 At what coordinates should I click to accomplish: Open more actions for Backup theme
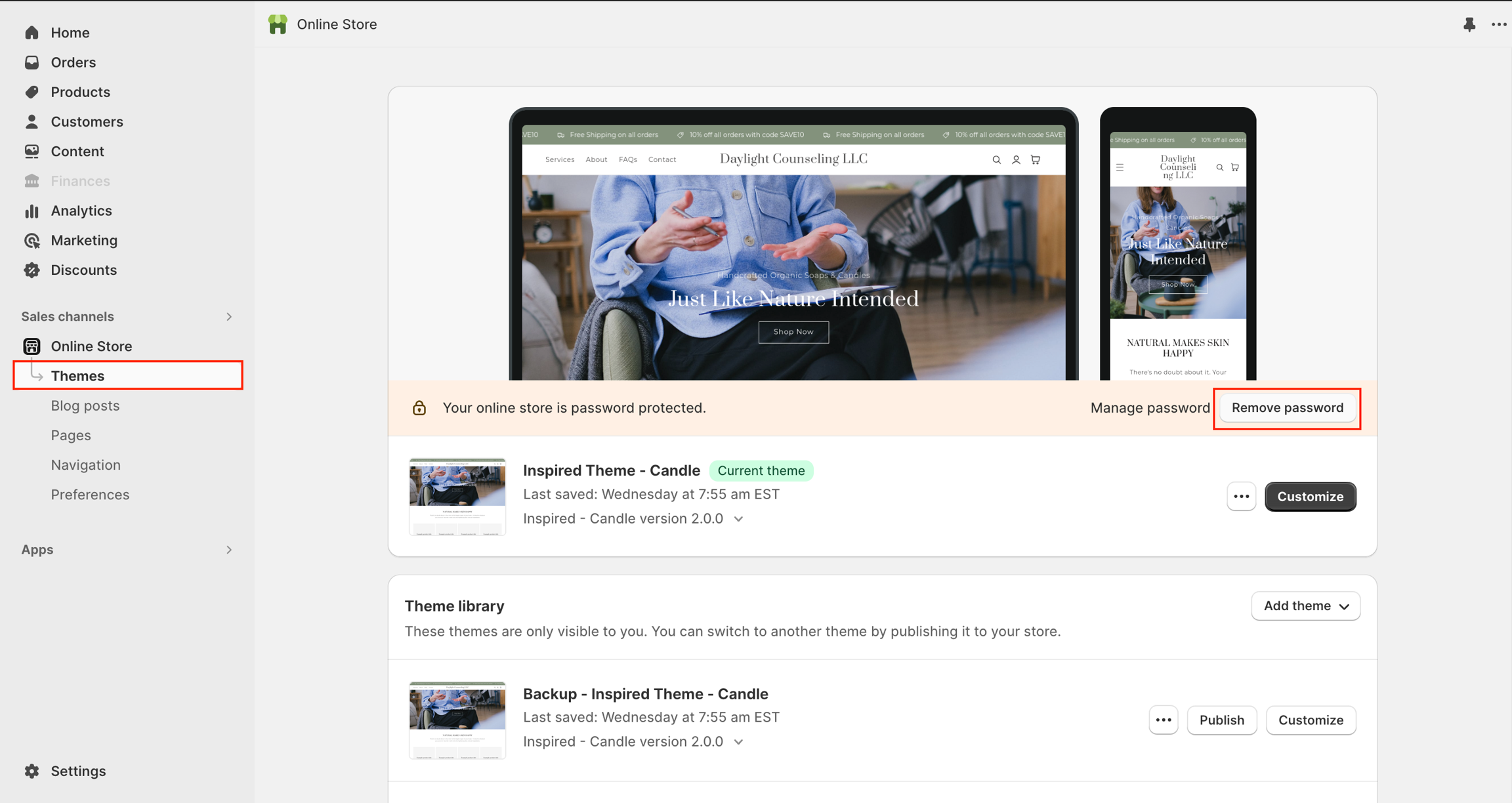pyautogui.click(x=1163, y=720)
